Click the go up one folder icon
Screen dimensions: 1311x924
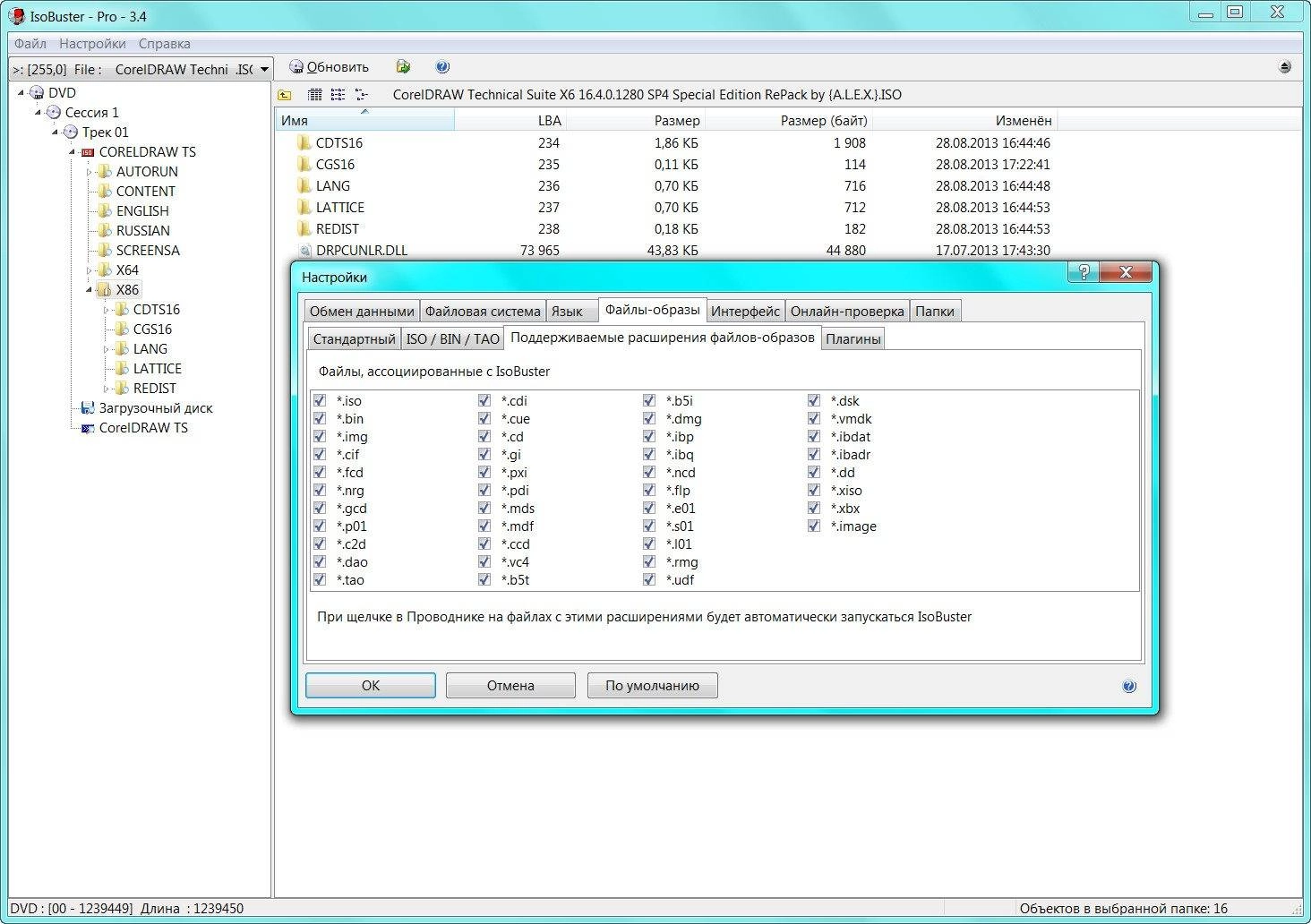(285, 95)
